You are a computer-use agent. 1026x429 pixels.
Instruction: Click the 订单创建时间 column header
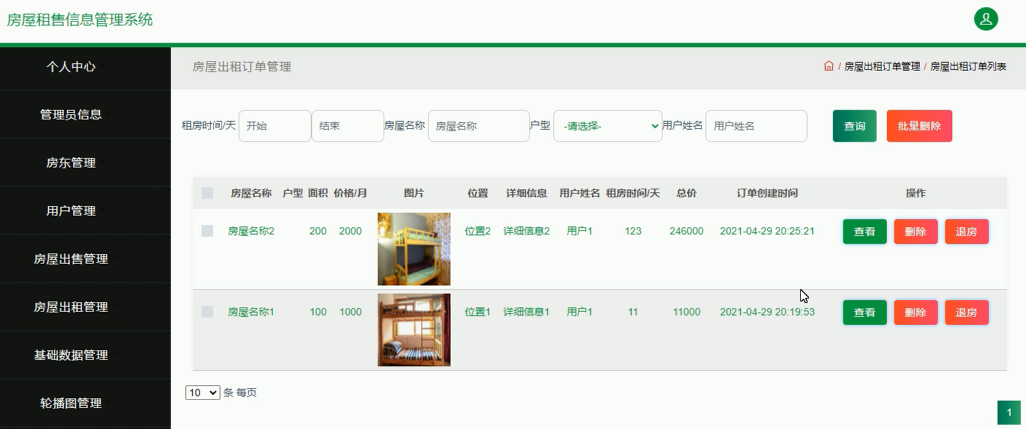[767, 193]
